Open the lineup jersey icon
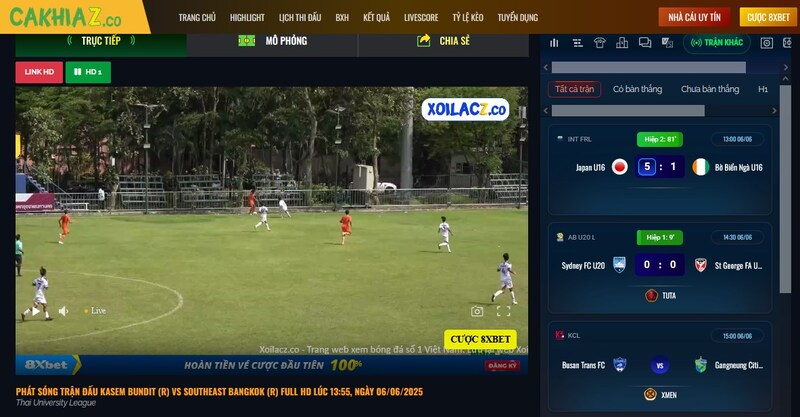Image resolution: width=800 pixels, height=417 pixels. [x=599, y=43]
